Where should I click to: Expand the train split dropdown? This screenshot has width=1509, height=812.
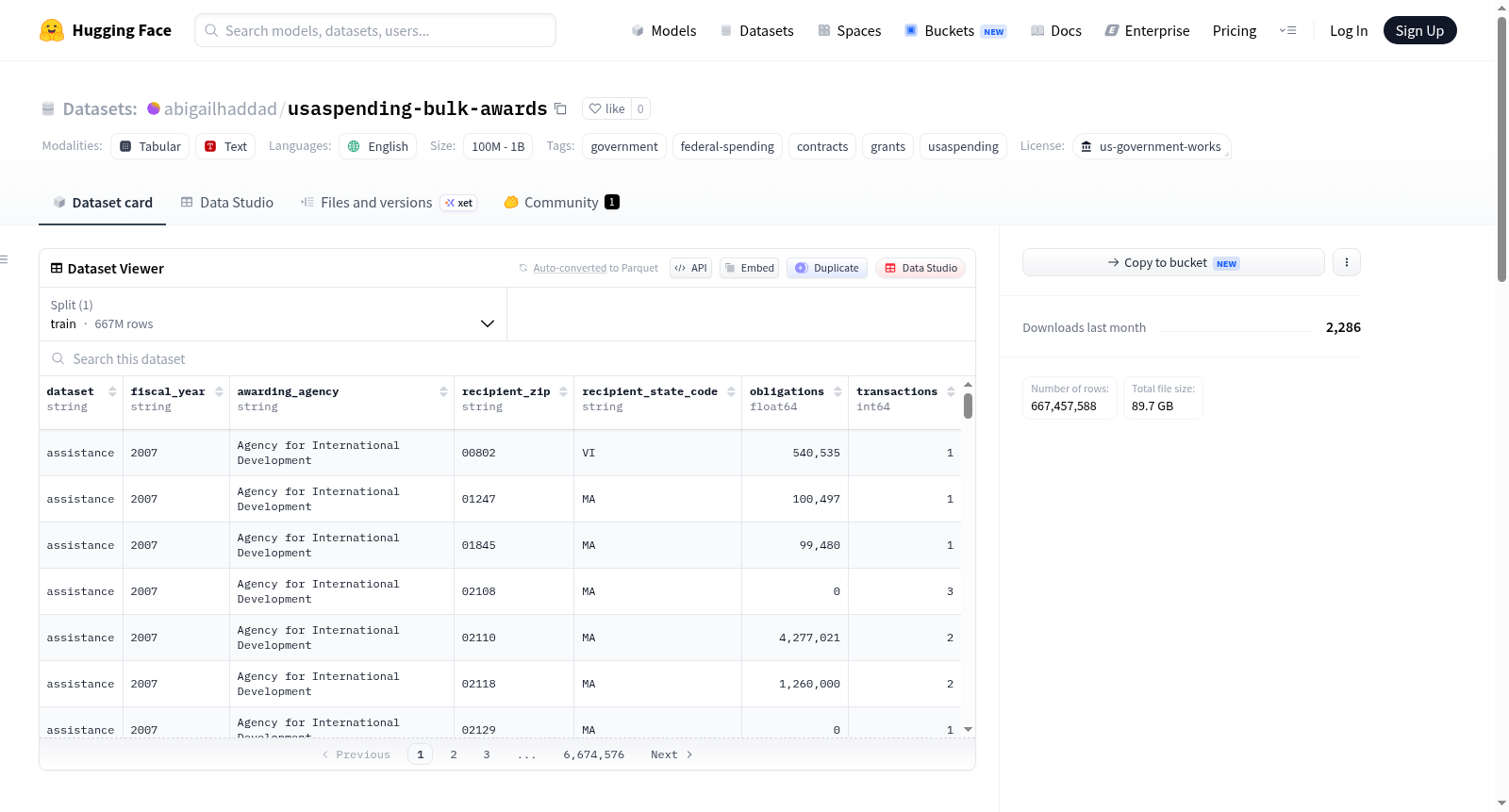coord(274,314)
